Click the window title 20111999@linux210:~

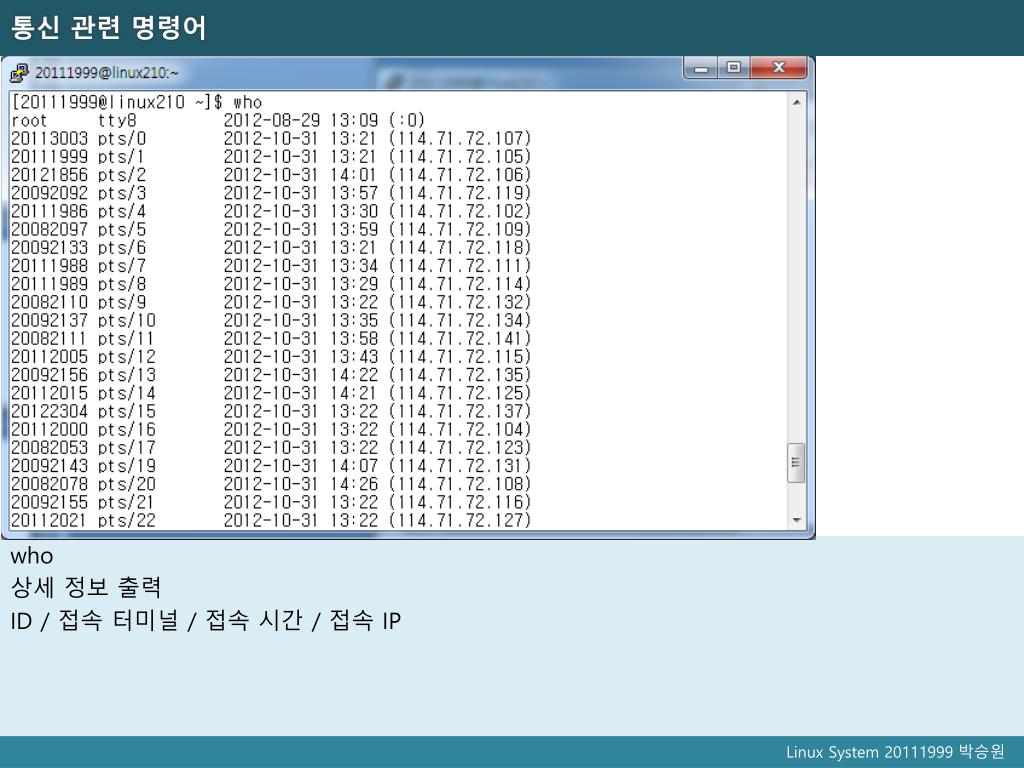pyautogui.click(x=106, y=72)
